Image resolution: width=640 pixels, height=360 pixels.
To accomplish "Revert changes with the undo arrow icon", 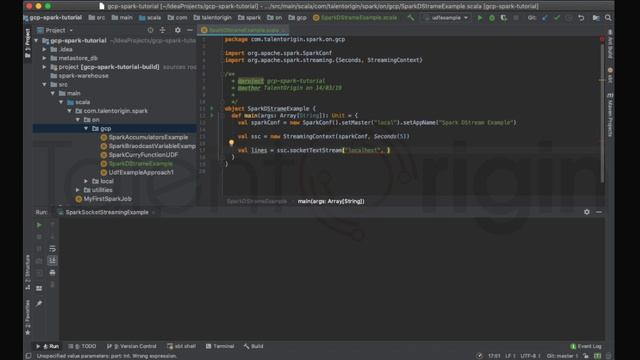I will 581,18.
